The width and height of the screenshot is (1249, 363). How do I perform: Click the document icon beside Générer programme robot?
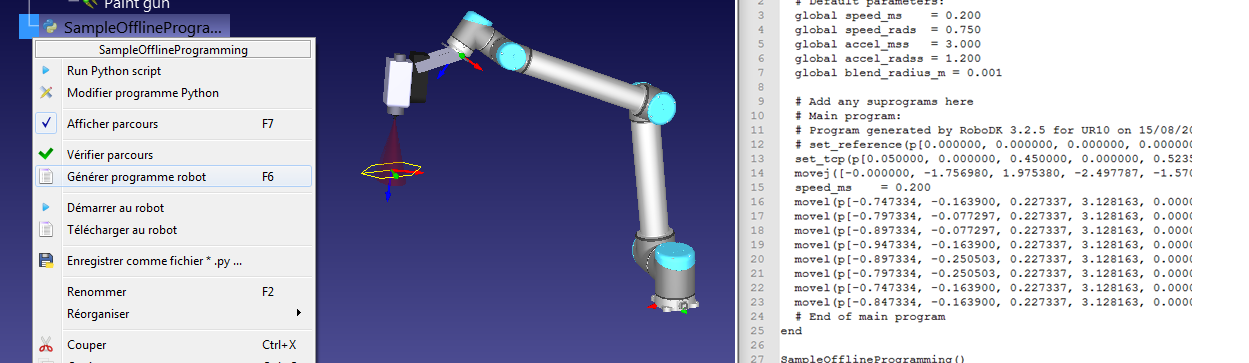46,177
